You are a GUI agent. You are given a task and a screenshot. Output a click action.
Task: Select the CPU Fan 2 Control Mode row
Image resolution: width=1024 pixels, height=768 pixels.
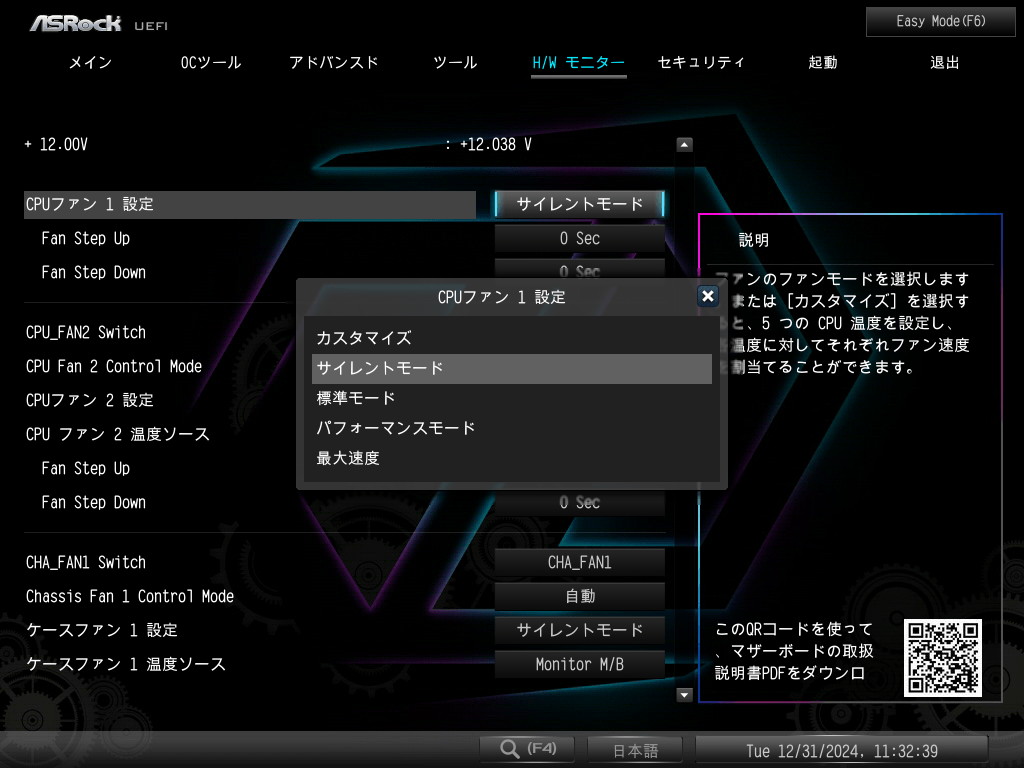tap(114, 366)
